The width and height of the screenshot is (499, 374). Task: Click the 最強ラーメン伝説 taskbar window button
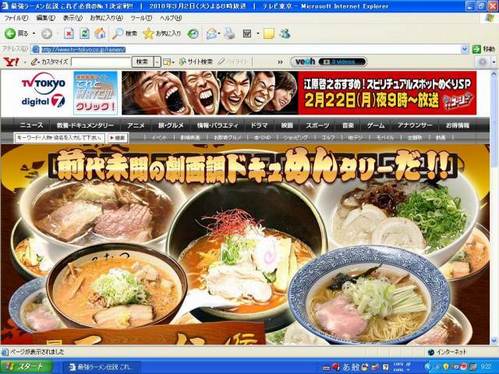[101, 367]
